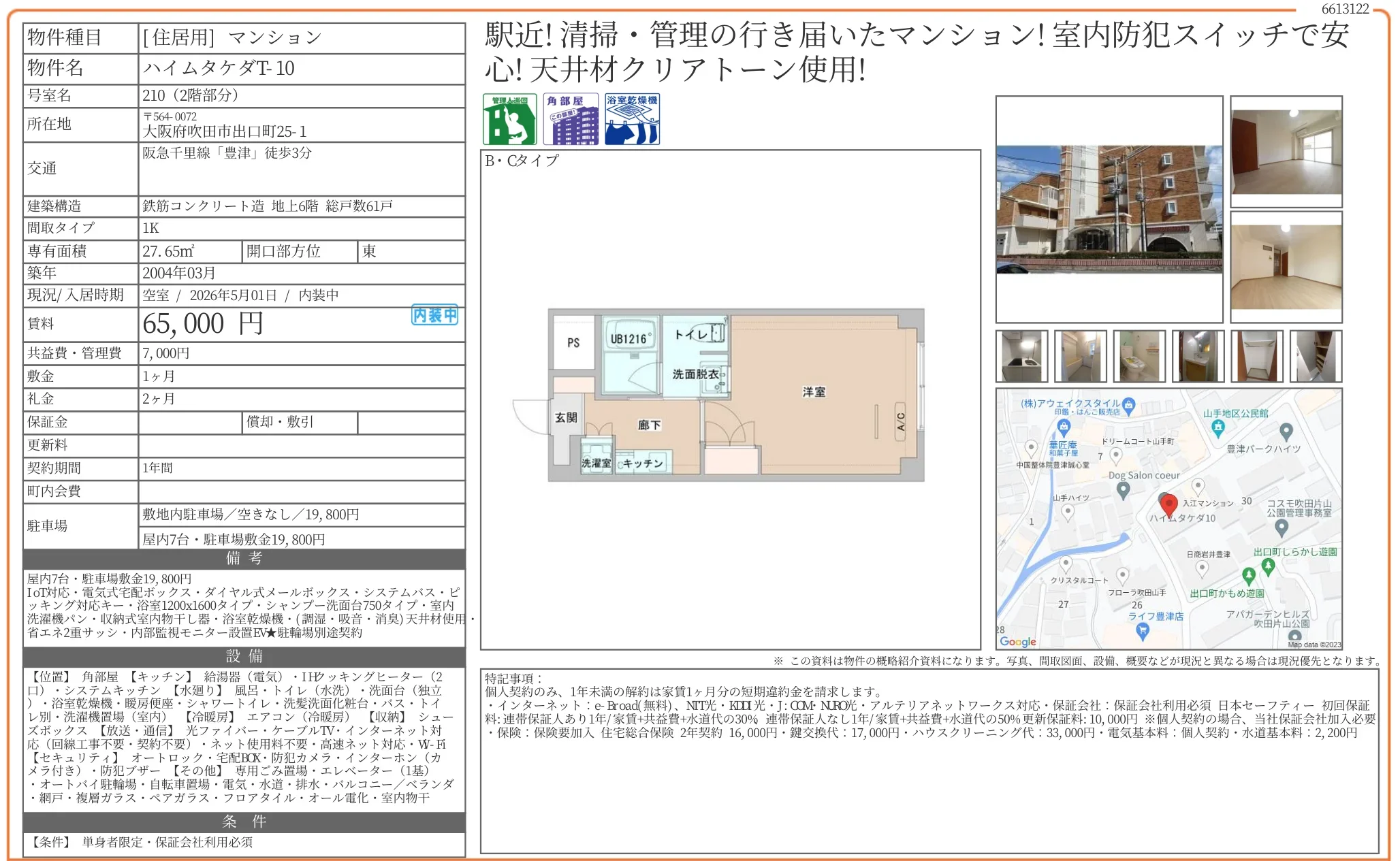This screenshot has width=1400, height=861.
Task: Open the empty room photo with wooden floor
Action: pyautogui.click(x=1286, y=267)
